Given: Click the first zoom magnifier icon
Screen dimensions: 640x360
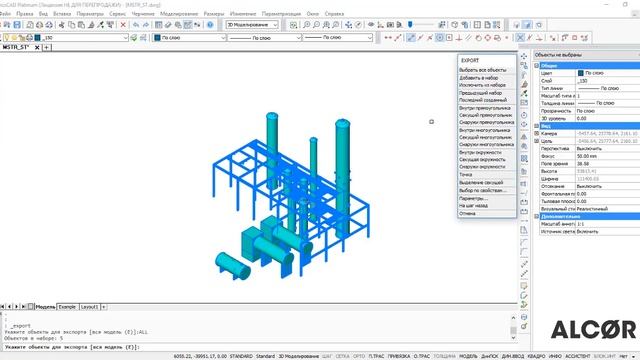Looking at the screenshot, I should click(307, 25).
